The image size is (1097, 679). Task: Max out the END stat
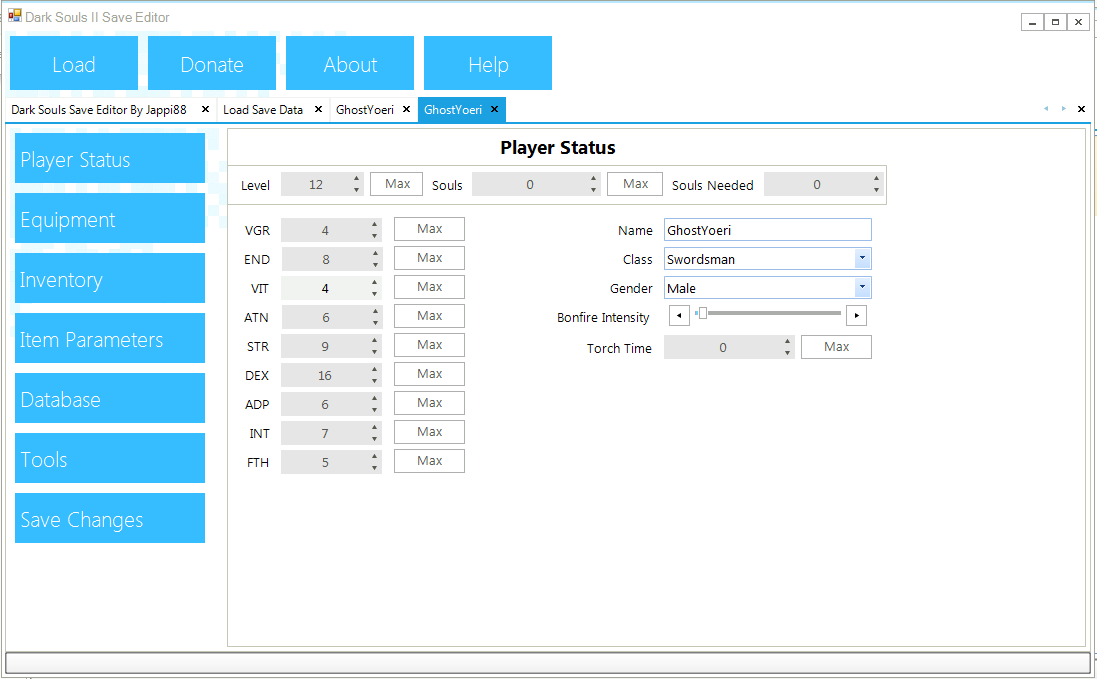[x=430, y=258]
